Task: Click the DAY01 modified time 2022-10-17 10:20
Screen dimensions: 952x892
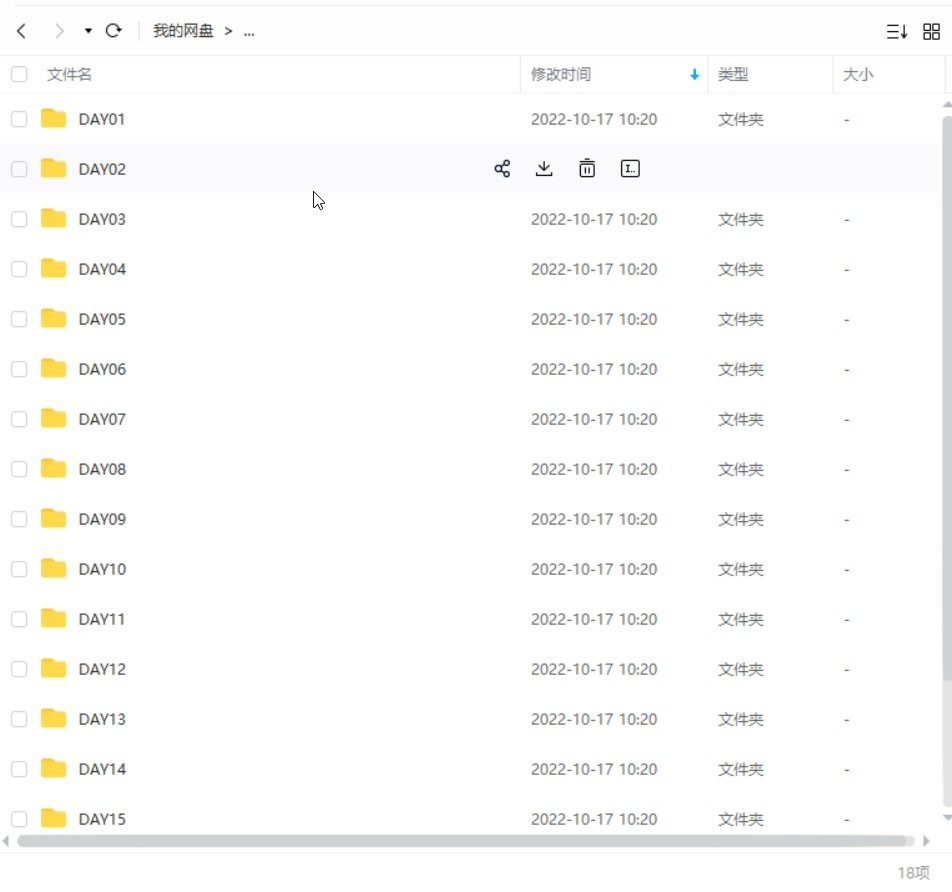Action: (594, 120)
